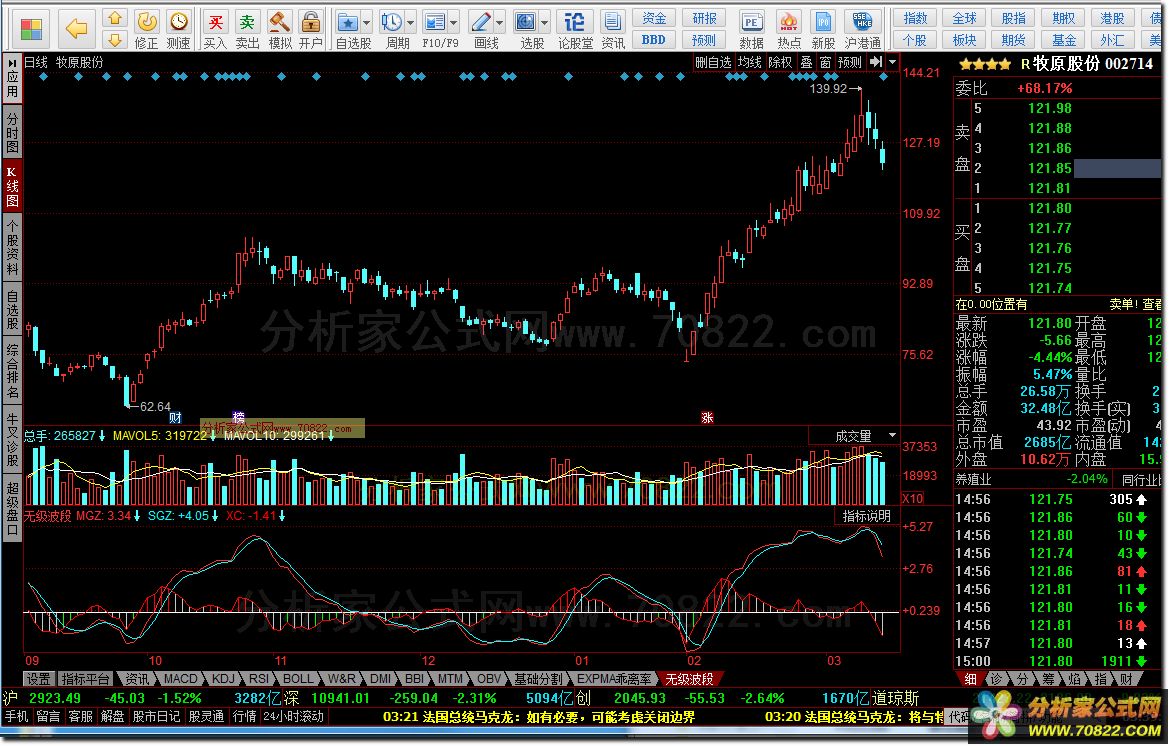This screenshot has width=1170, height=746.
Task: Expand the 周期 period dropdown arrow
Action: 410,22
